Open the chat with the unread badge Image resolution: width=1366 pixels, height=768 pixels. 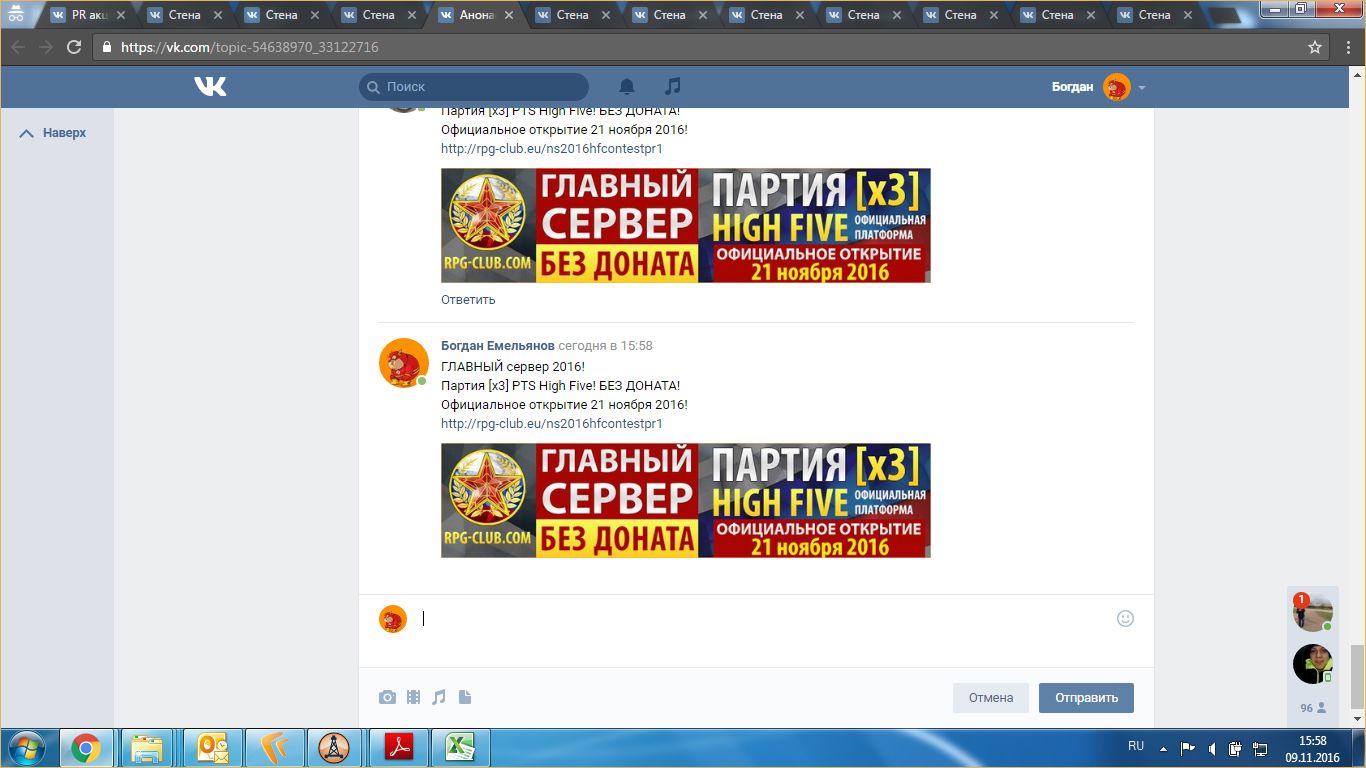pyautogui.click(x=1312, y=612)
